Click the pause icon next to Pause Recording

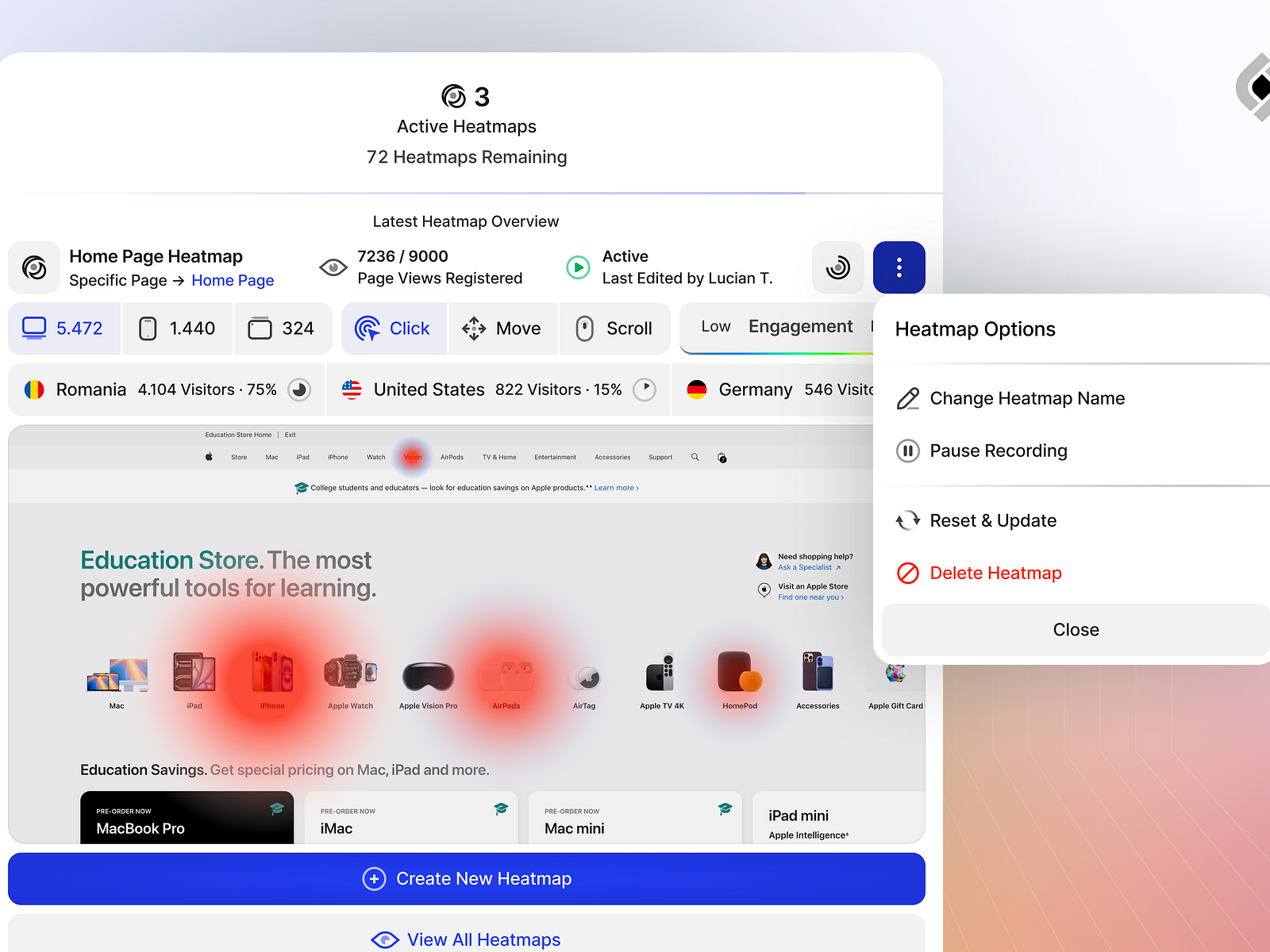(907, 451)
